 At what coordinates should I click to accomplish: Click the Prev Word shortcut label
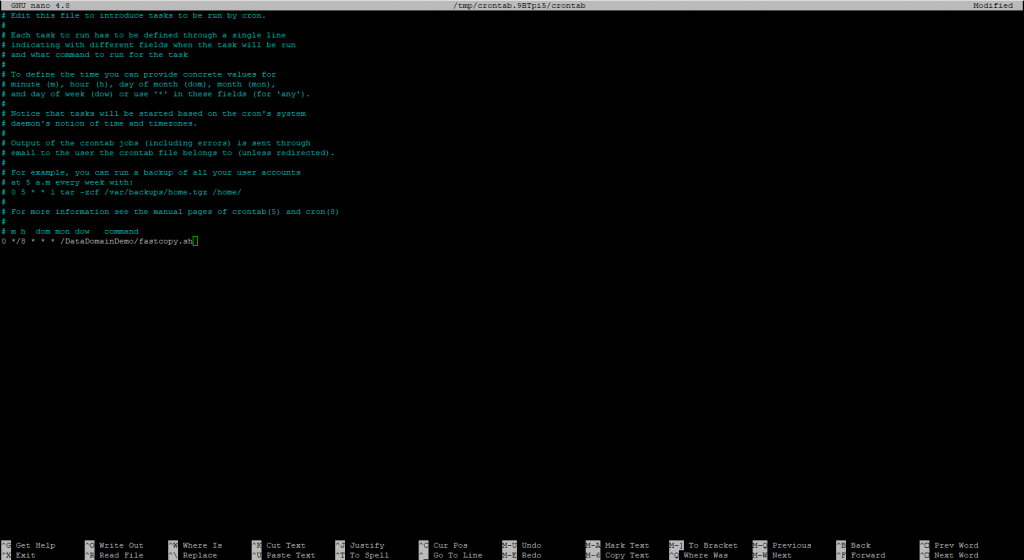click(x=956, y=545)
